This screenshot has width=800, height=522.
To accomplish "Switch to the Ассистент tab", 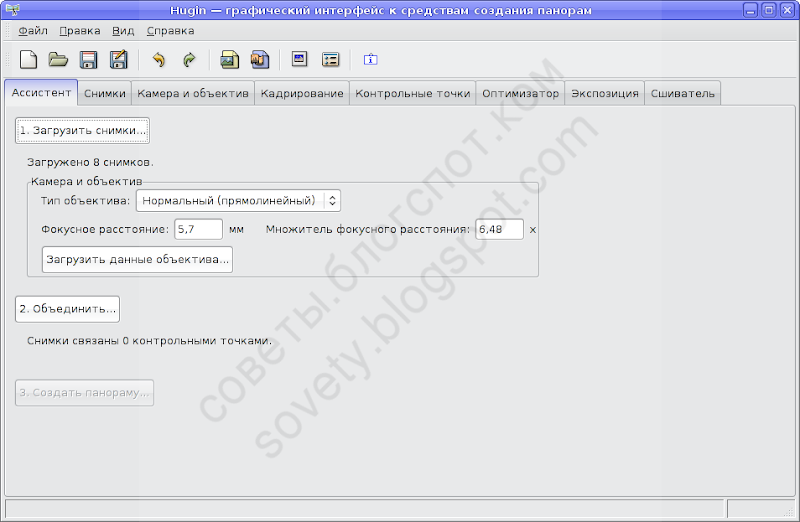I will pos(41,92).
